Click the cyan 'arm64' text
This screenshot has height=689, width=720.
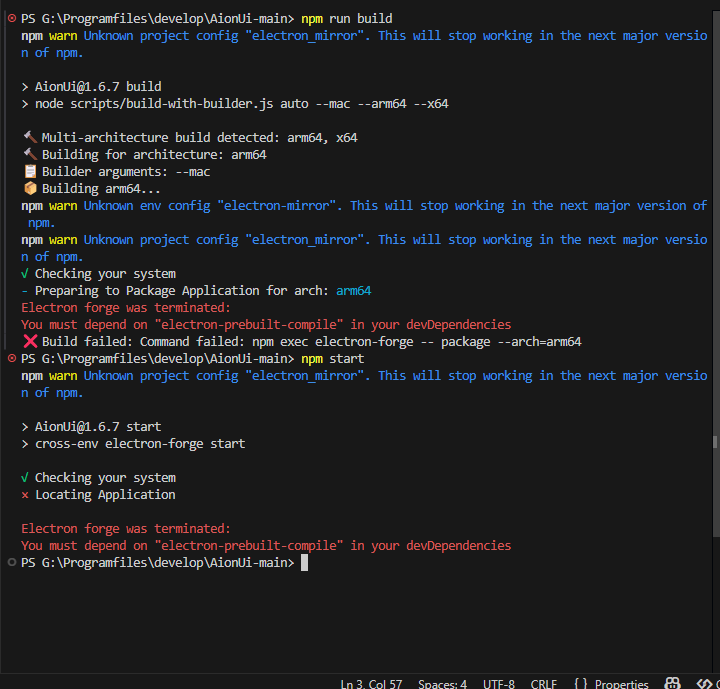pos(354,291)
